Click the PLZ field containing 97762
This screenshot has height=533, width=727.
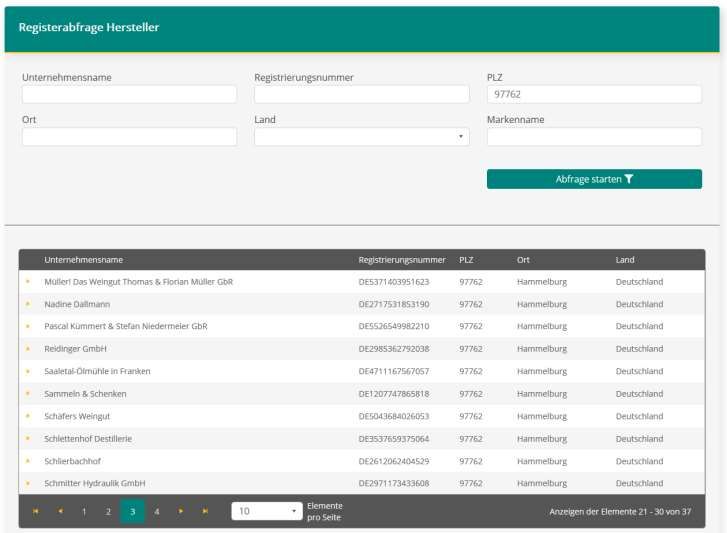click(594, 94)
